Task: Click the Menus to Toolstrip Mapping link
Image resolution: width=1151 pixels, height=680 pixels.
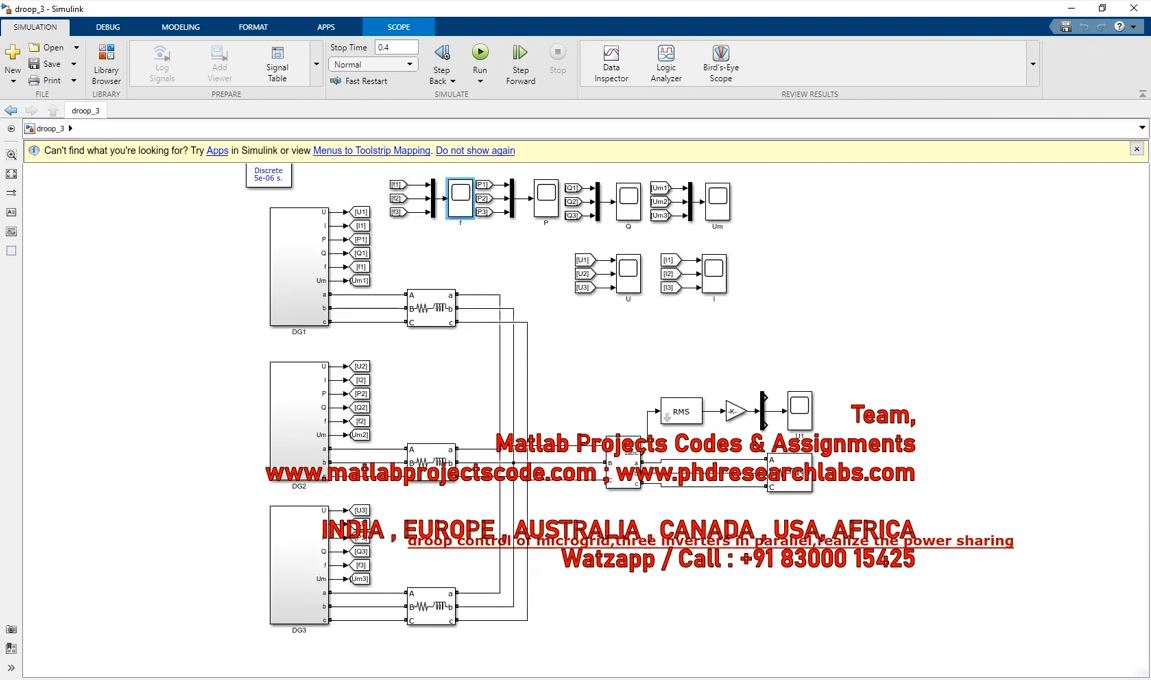Action: [x=371, y=151]
